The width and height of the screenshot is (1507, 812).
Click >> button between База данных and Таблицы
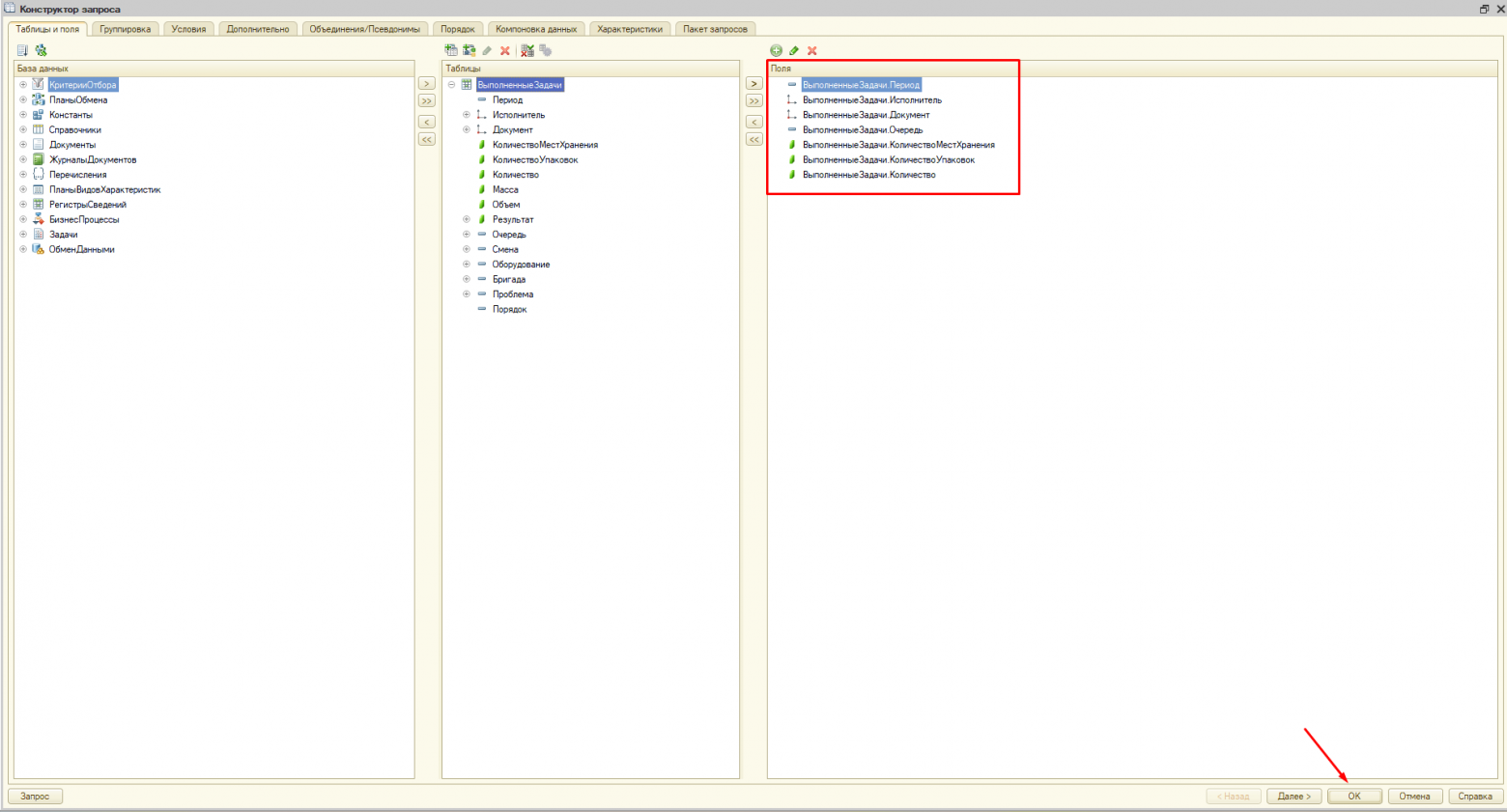[x=426, y=101]
